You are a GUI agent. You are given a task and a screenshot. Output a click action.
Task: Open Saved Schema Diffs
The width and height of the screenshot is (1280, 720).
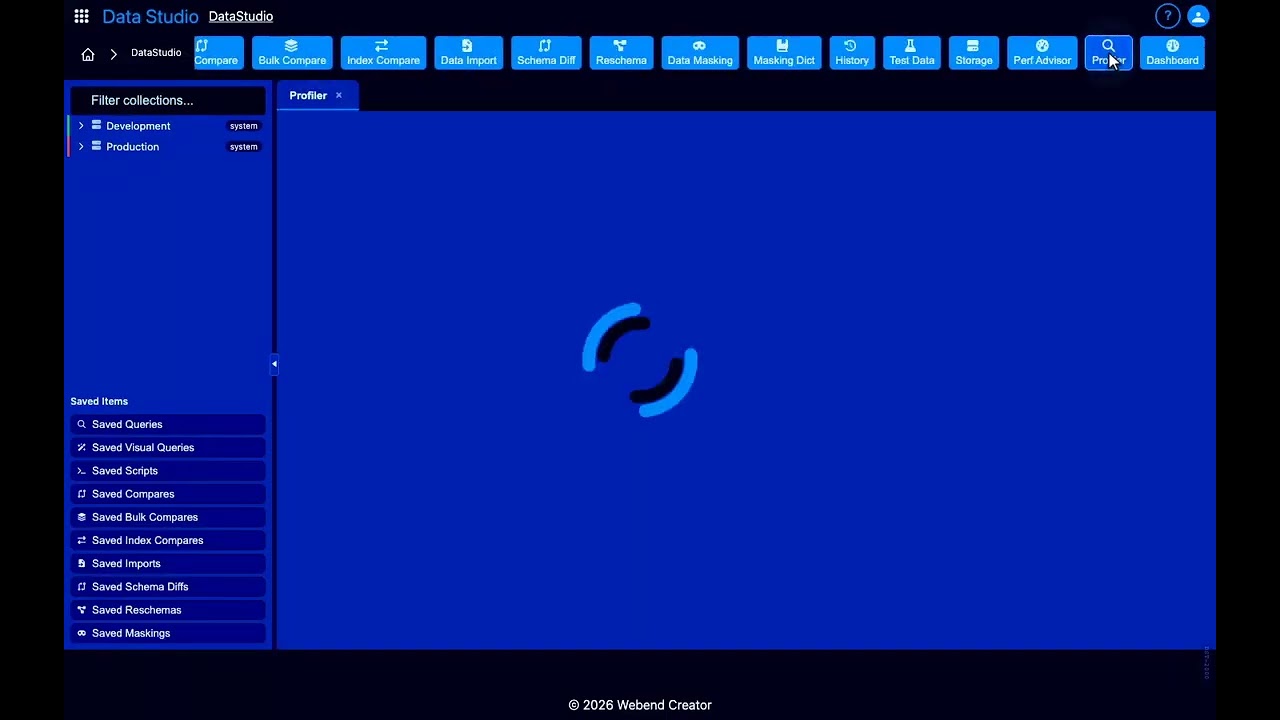point(168,587)
